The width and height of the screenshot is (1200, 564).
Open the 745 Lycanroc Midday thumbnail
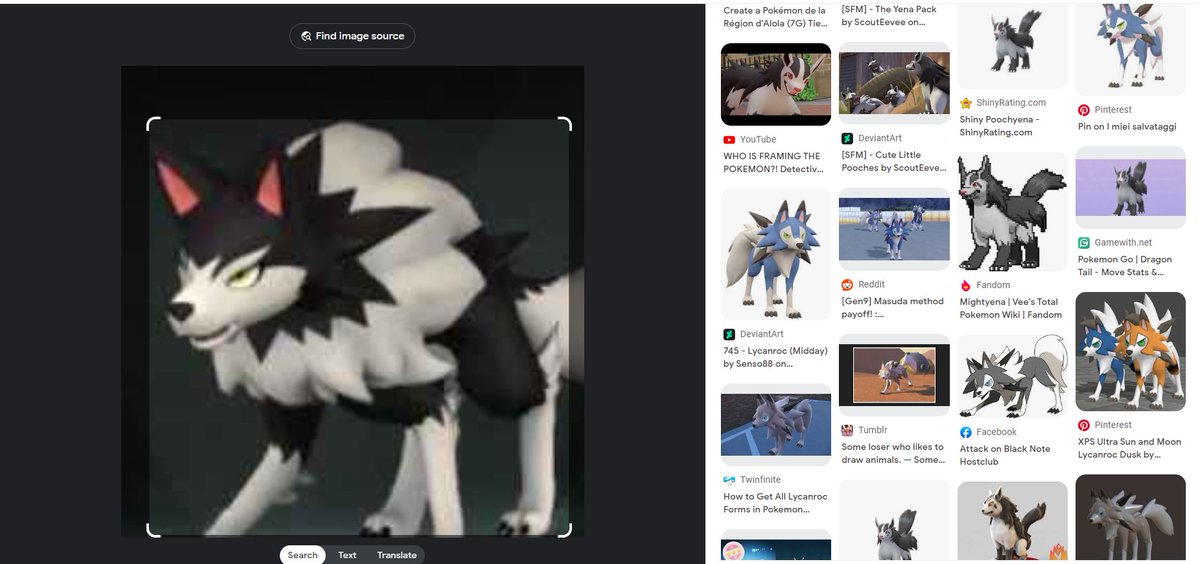[776, 254]
